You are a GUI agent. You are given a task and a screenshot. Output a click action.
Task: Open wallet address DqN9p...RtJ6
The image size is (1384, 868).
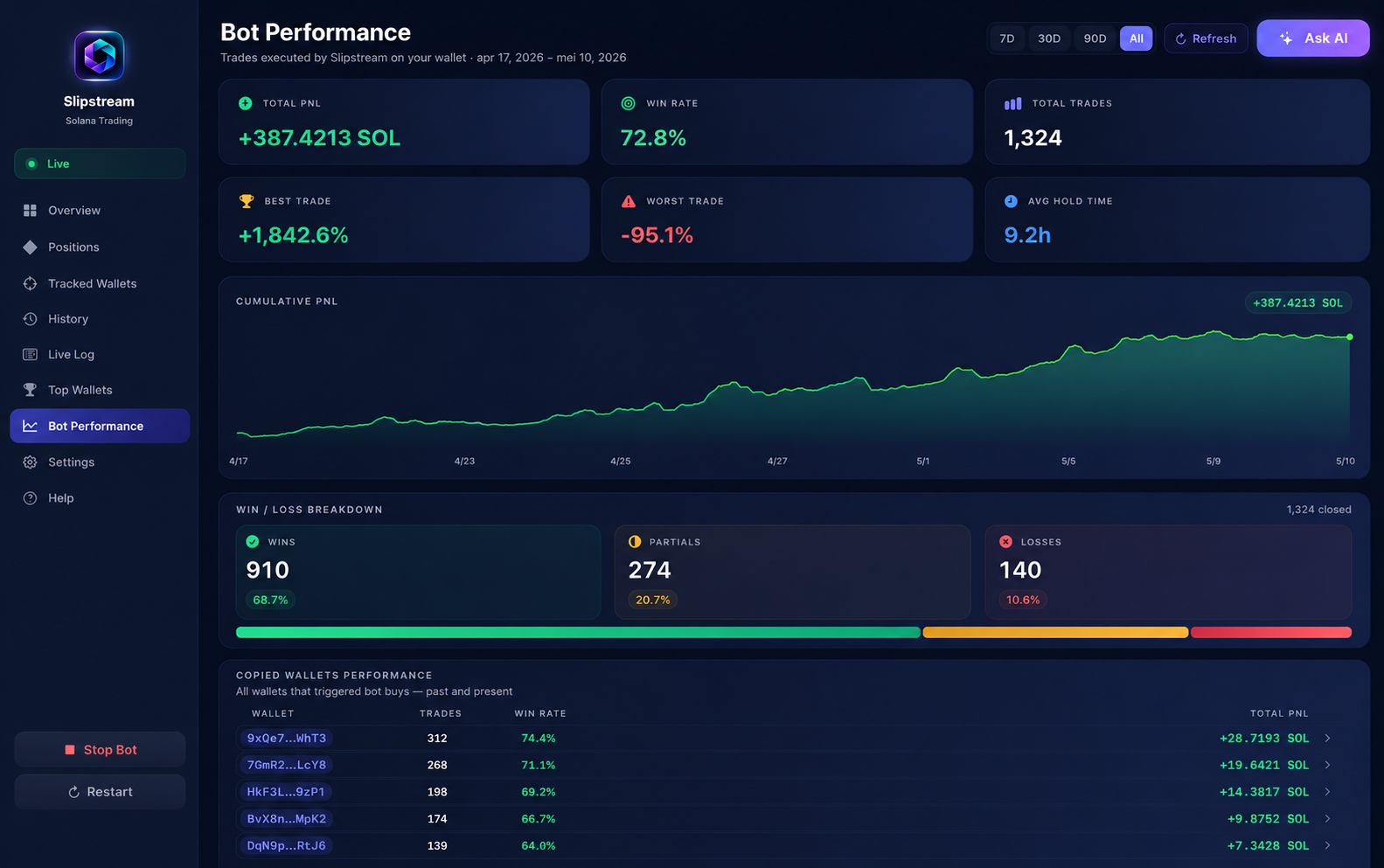pos(286,845)
